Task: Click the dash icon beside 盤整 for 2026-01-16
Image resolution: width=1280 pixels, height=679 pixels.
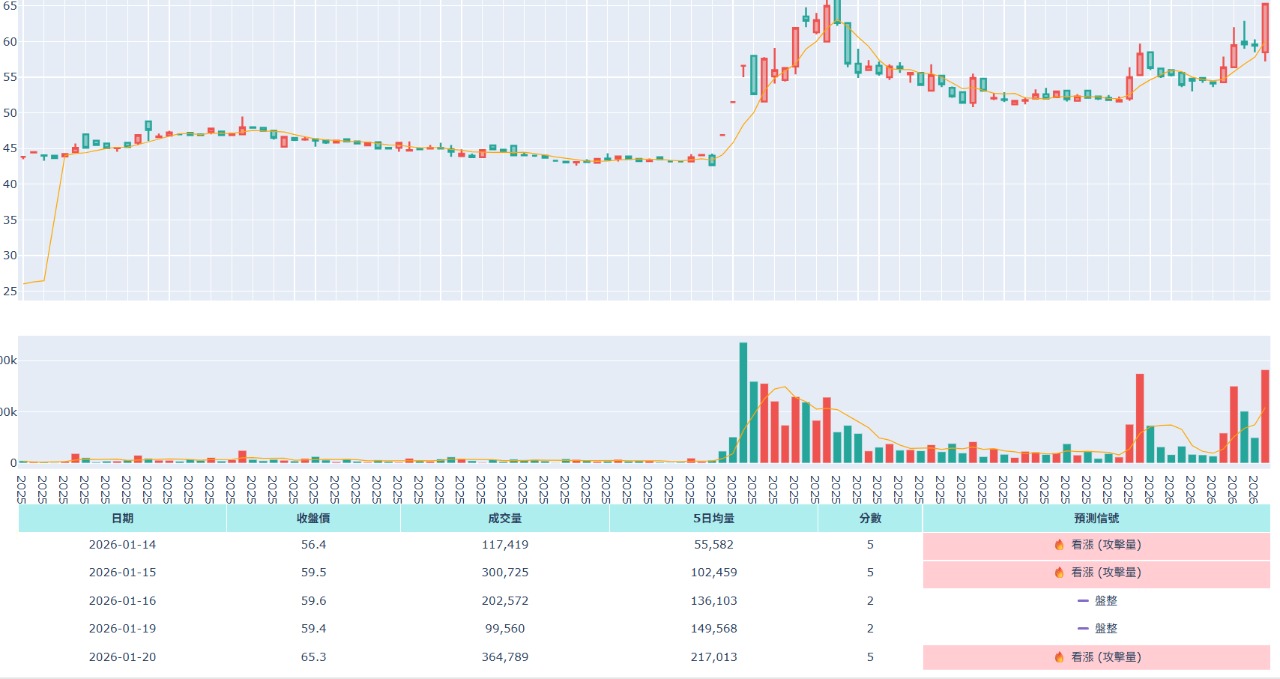Action: 1084,601
